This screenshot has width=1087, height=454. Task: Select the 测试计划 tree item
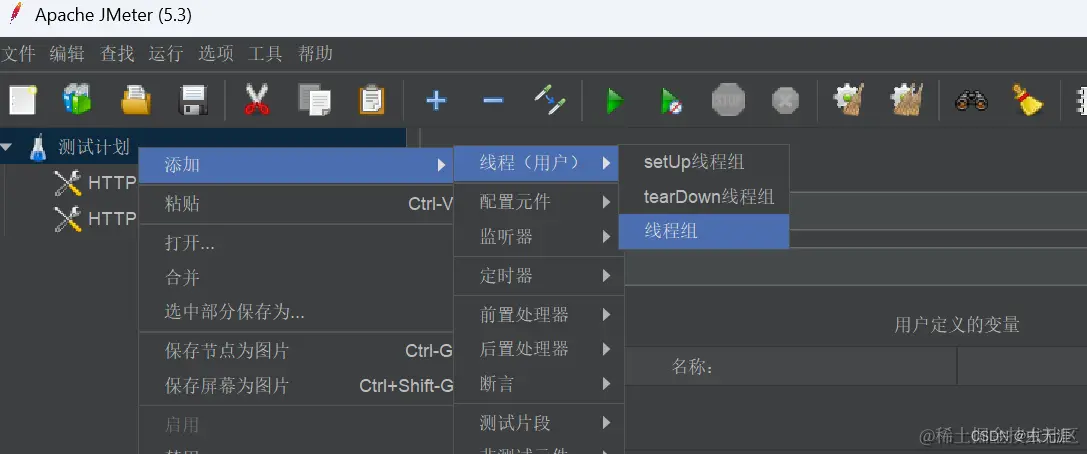pyautogui.click(x=94, y=148)
